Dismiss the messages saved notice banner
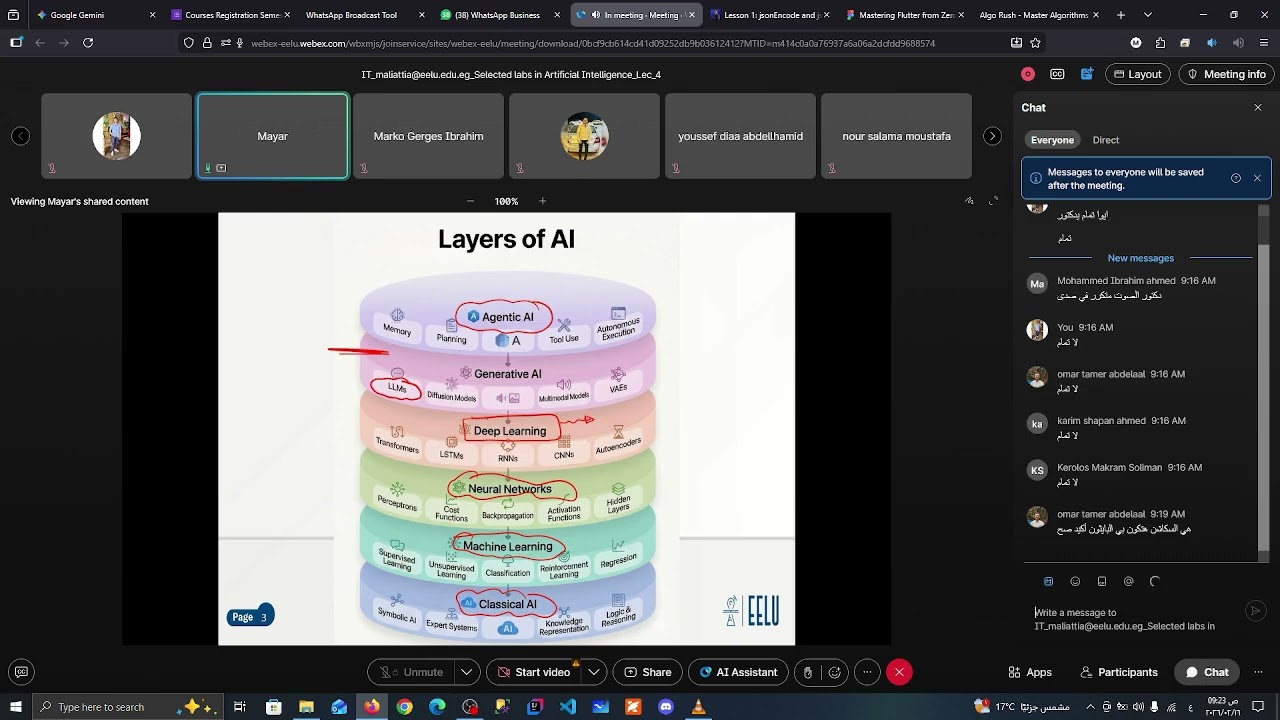1280x720 pixels. click(1257, 178)
